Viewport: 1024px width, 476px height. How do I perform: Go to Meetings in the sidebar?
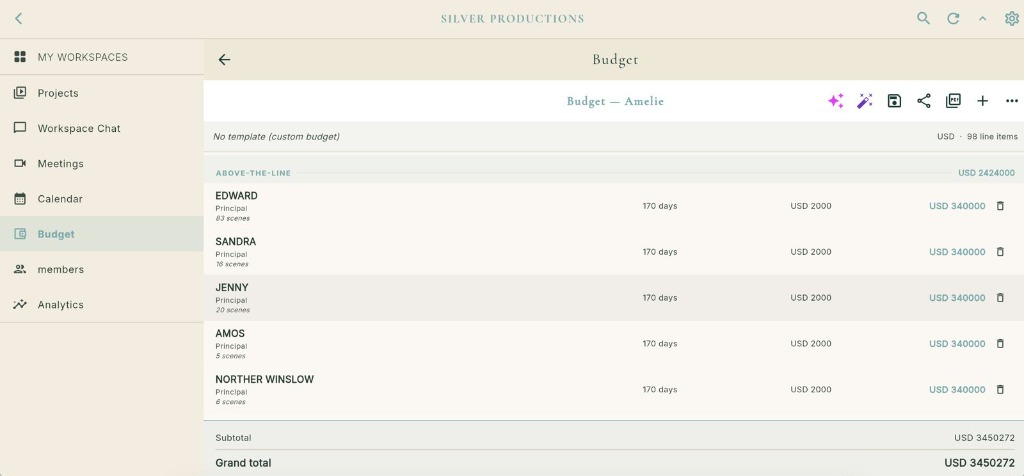(102, 163)
